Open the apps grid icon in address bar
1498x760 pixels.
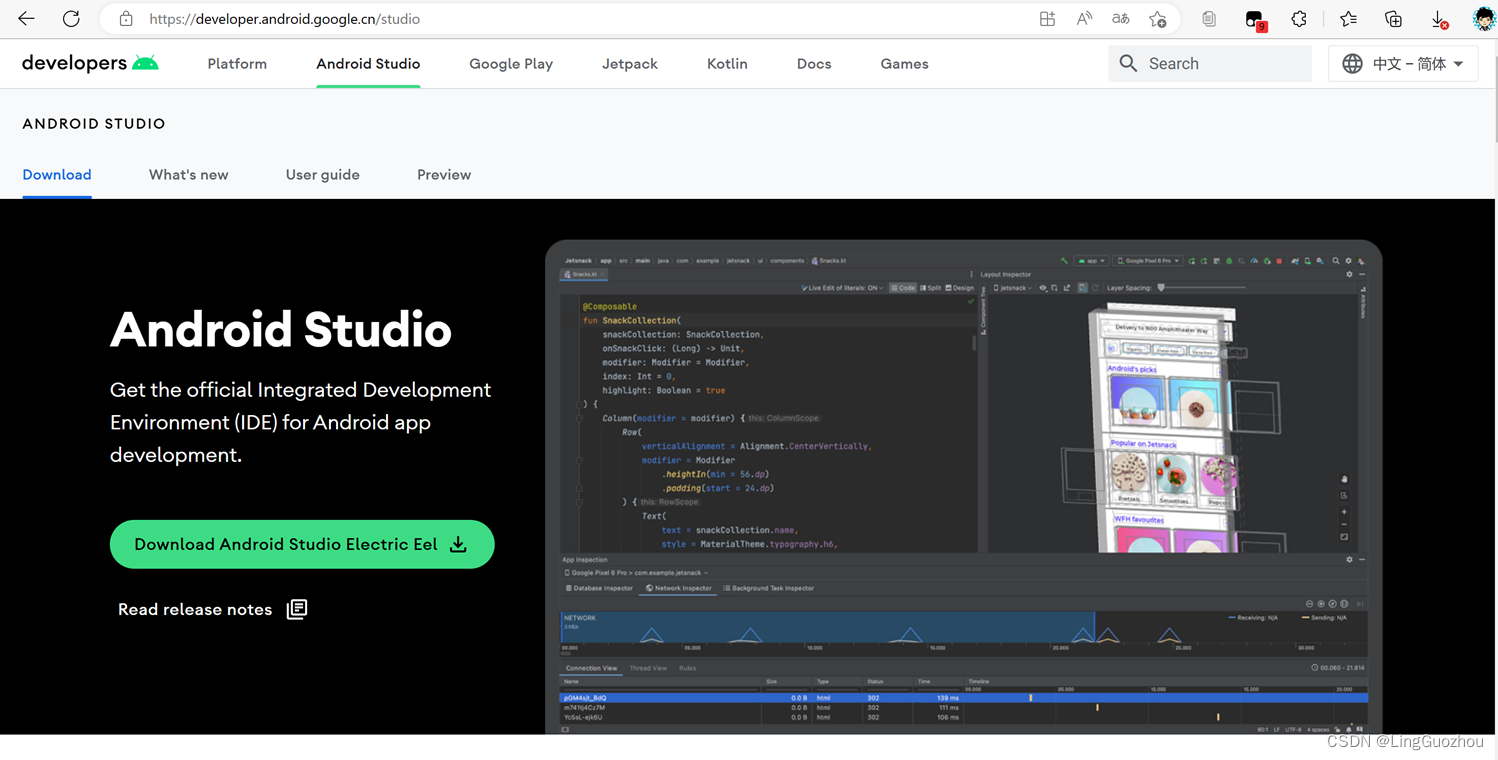point(1047,19)
